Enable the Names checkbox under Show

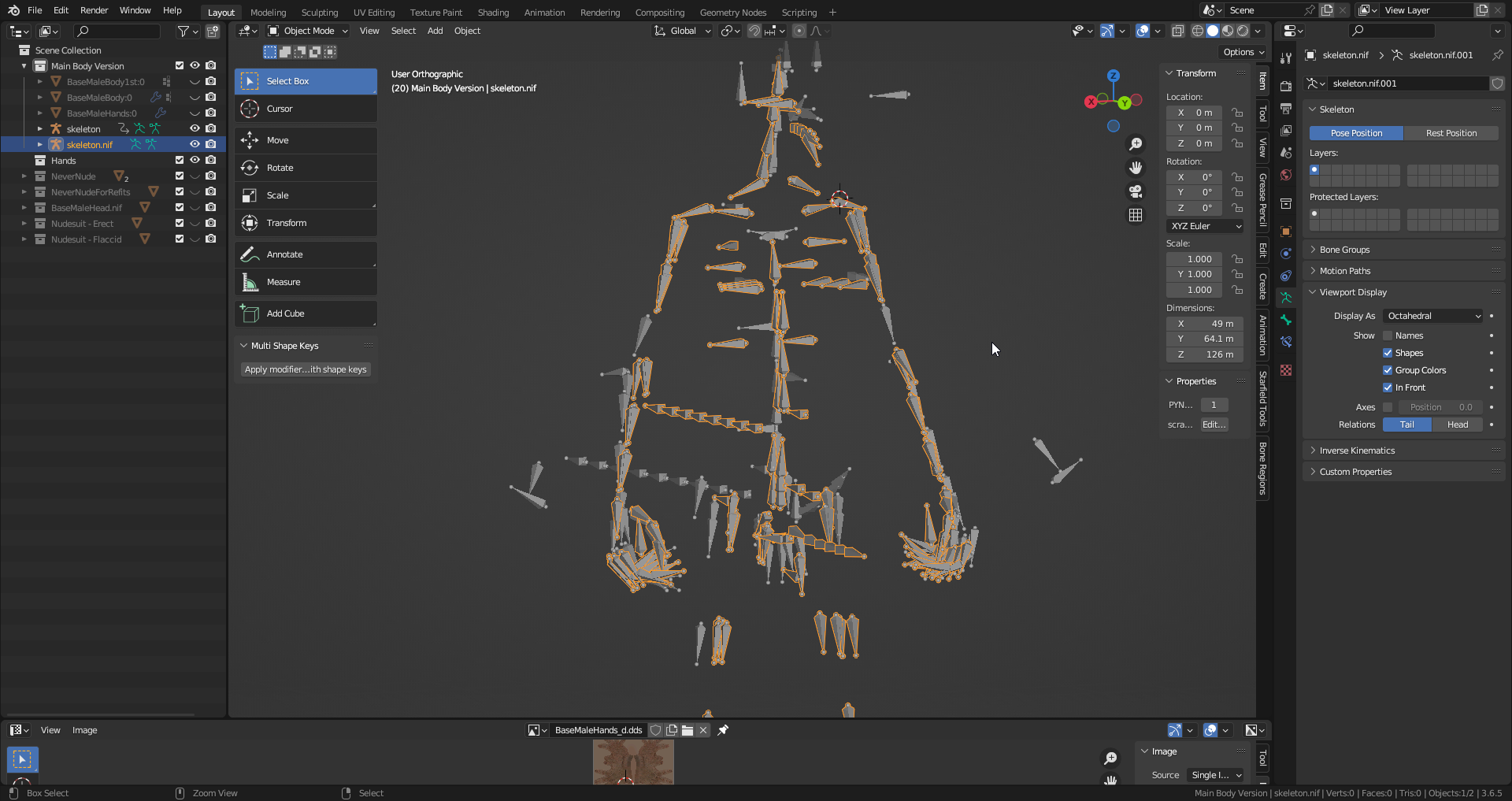pos(1389,336)
